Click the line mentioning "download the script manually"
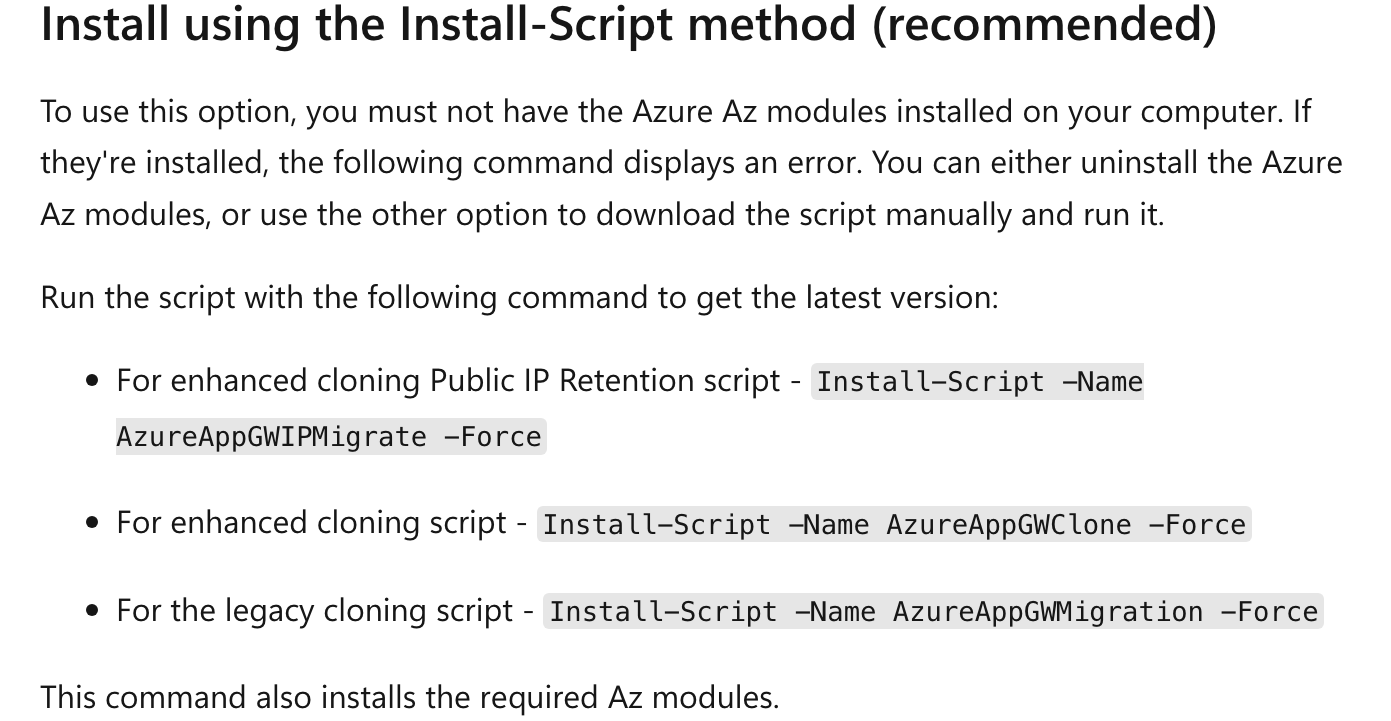 602,215
